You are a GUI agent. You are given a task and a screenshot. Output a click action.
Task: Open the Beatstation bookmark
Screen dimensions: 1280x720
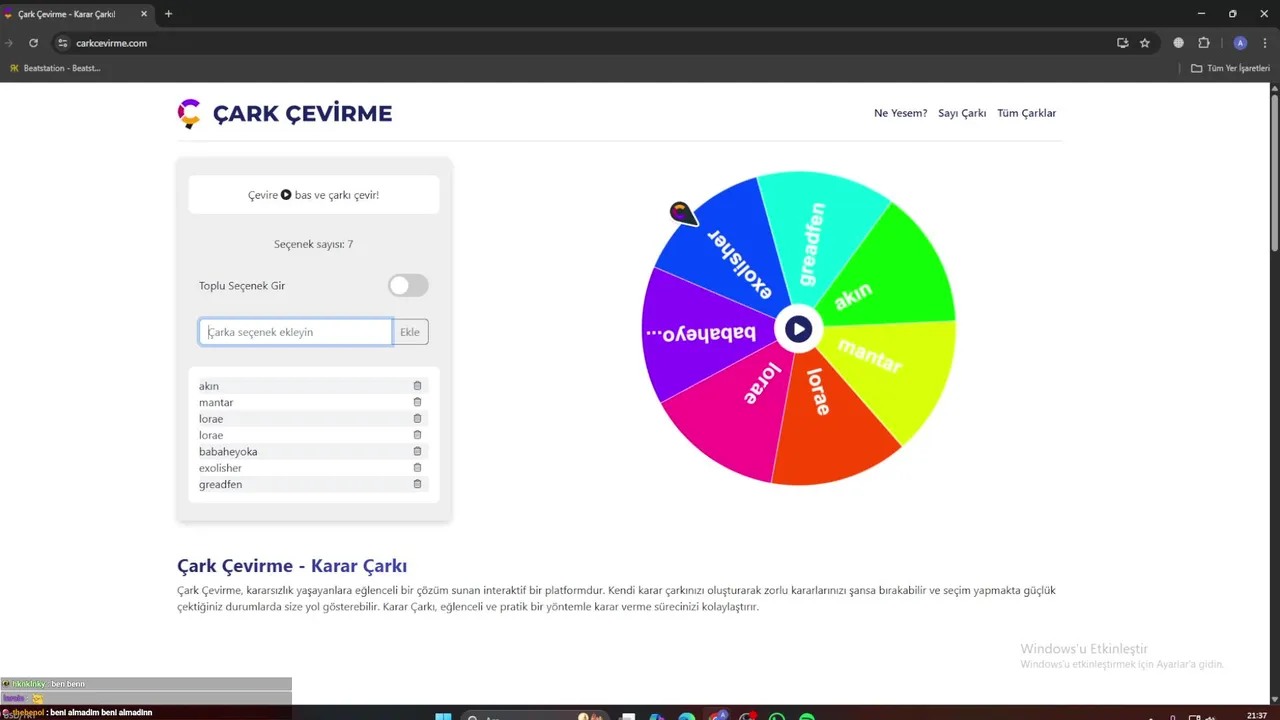pyautogui.click(x=54, y=68)
